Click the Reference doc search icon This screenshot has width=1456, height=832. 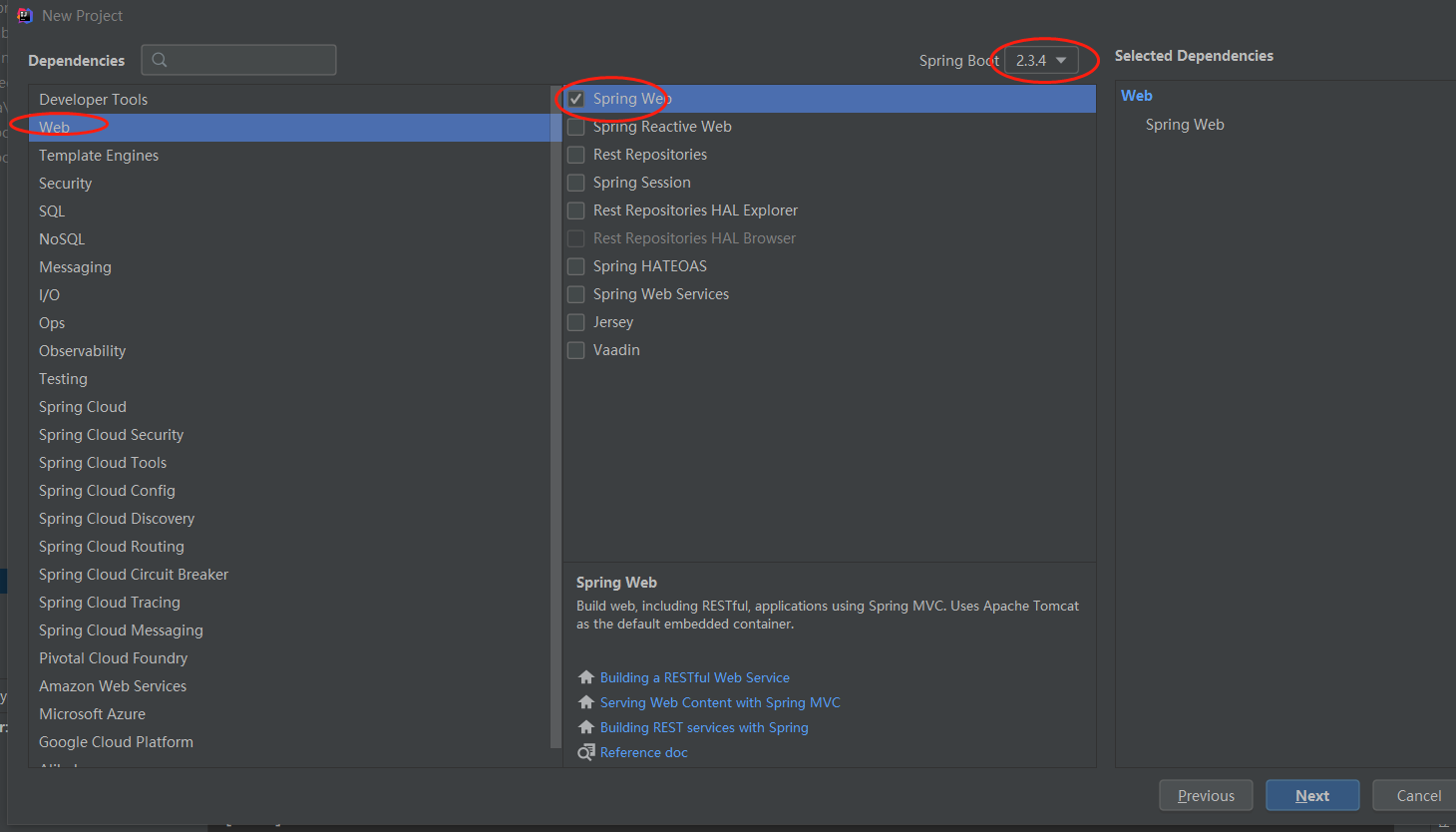[x=586, y=752]
